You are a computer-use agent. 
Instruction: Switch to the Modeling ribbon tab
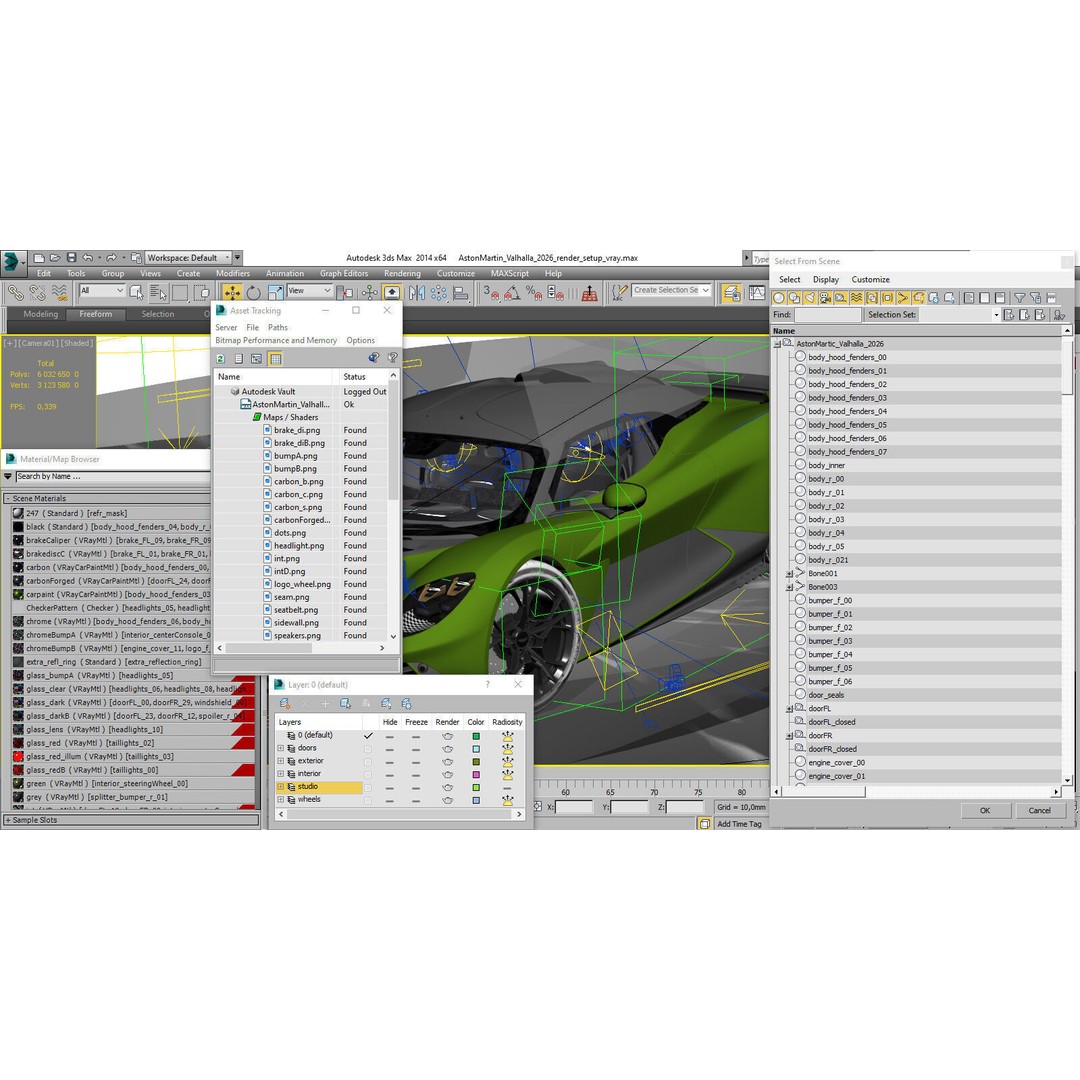pyautogui.click(x=41, y=314)
